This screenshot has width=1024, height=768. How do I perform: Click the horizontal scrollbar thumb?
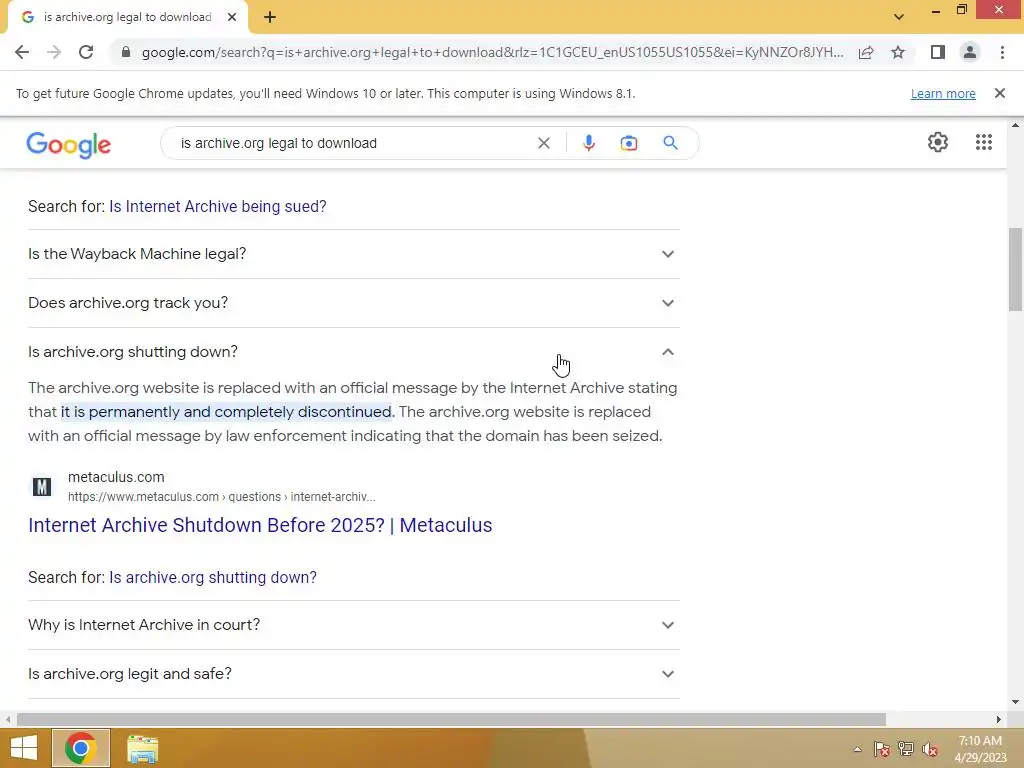[x=451, y=719]
